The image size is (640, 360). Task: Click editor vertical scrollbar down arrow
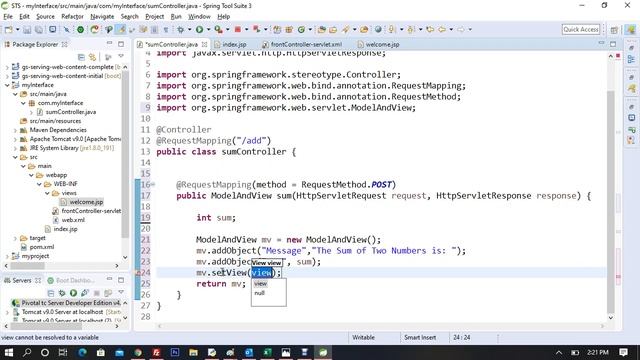[x=611, y=318]
